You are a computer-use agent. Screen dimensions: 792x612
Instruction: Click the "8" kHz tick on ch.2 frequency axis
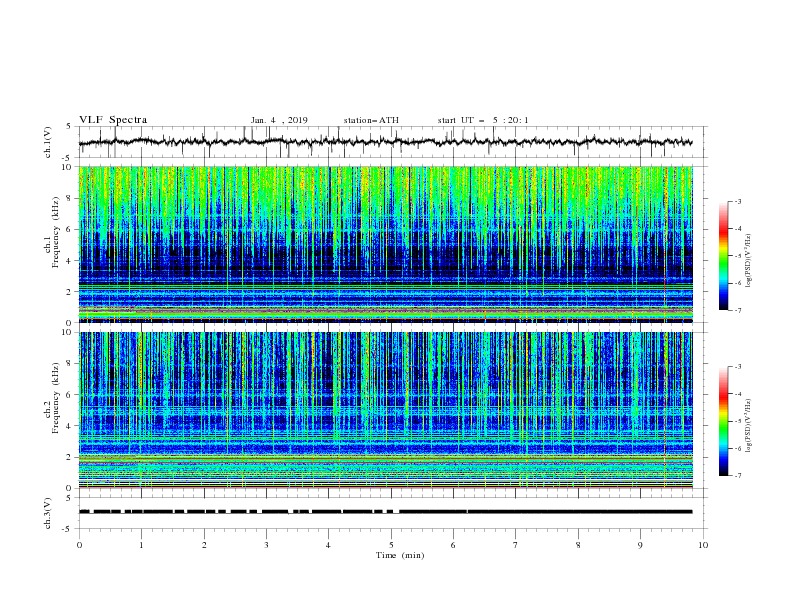point(70,364)
